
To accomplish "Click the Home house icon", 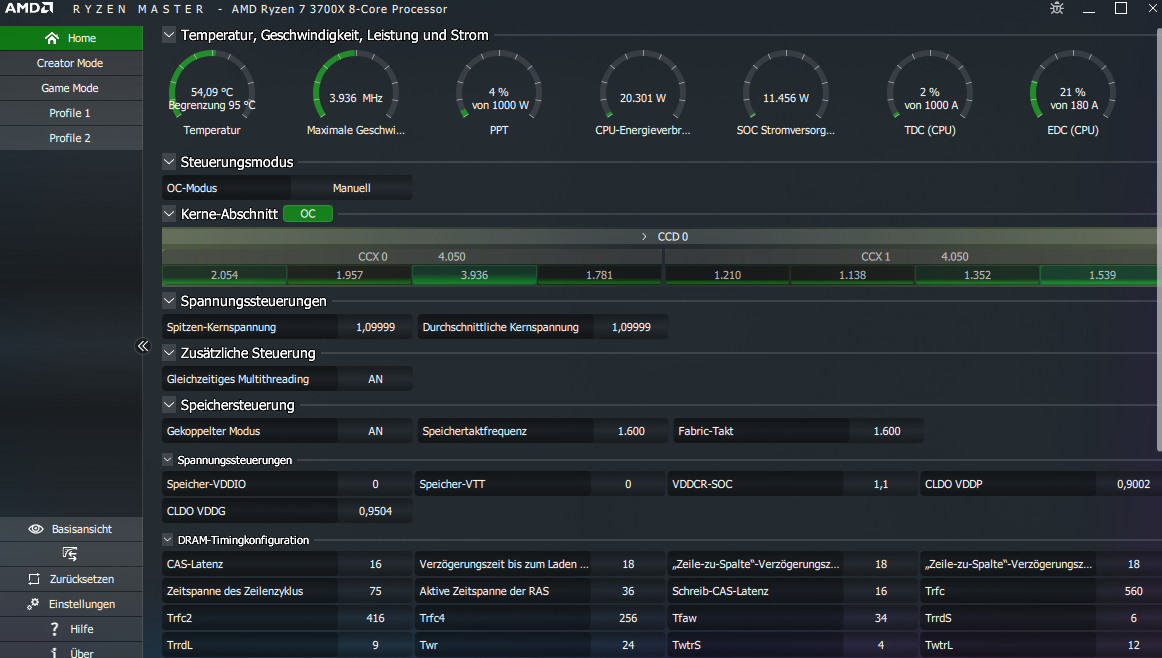I will [x=52, y=38].
